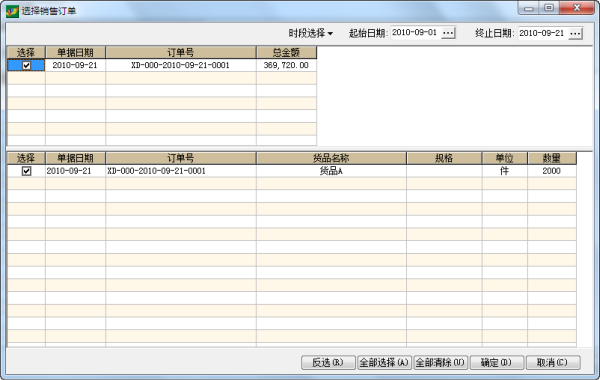Close the 选择销售订单 window
The height and width of the screenshot is (380, 600).
click(x=577, y=8)
